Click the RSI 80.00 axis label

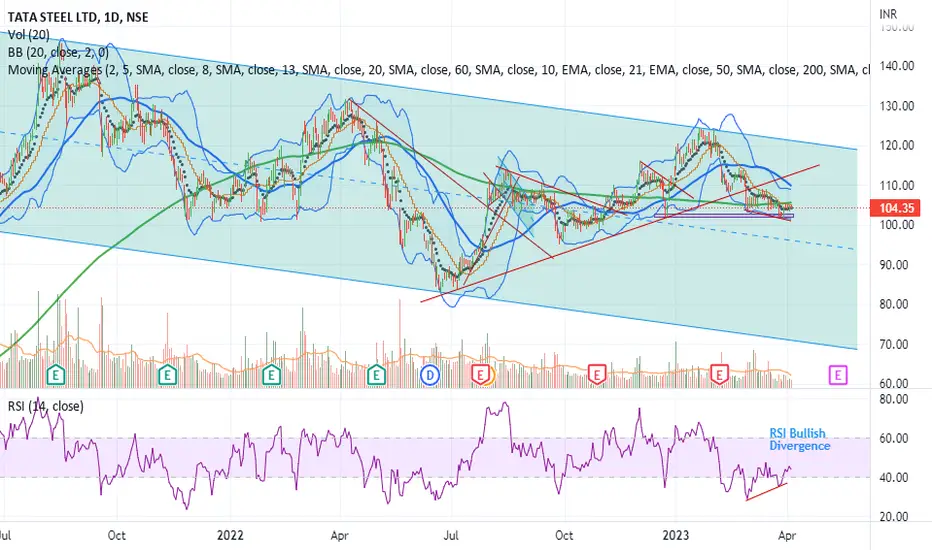click(x=894, y=399)
